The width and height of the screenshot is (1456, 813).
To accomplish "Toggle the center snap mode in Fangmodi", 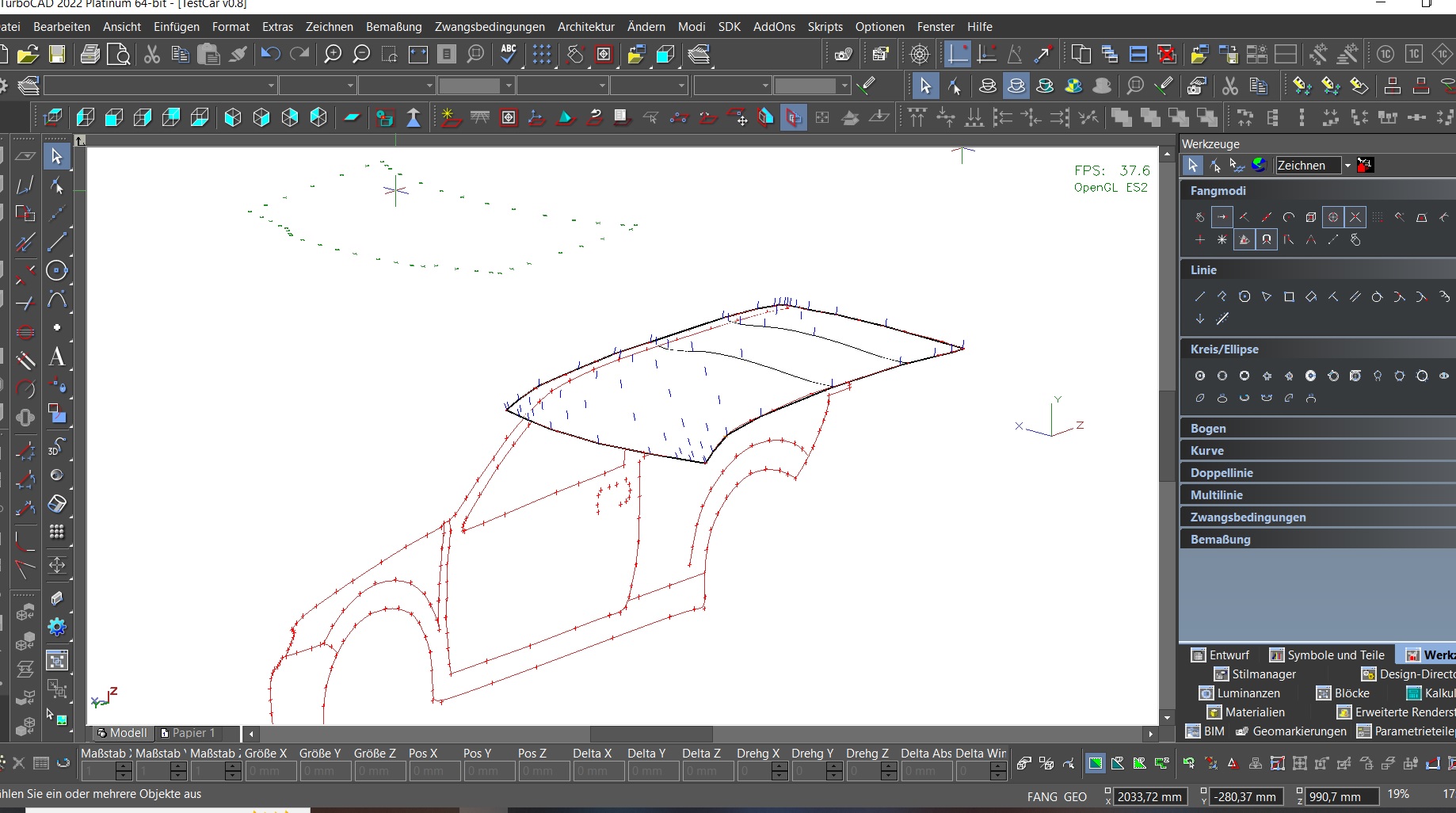I will (x=1333, y=216).
